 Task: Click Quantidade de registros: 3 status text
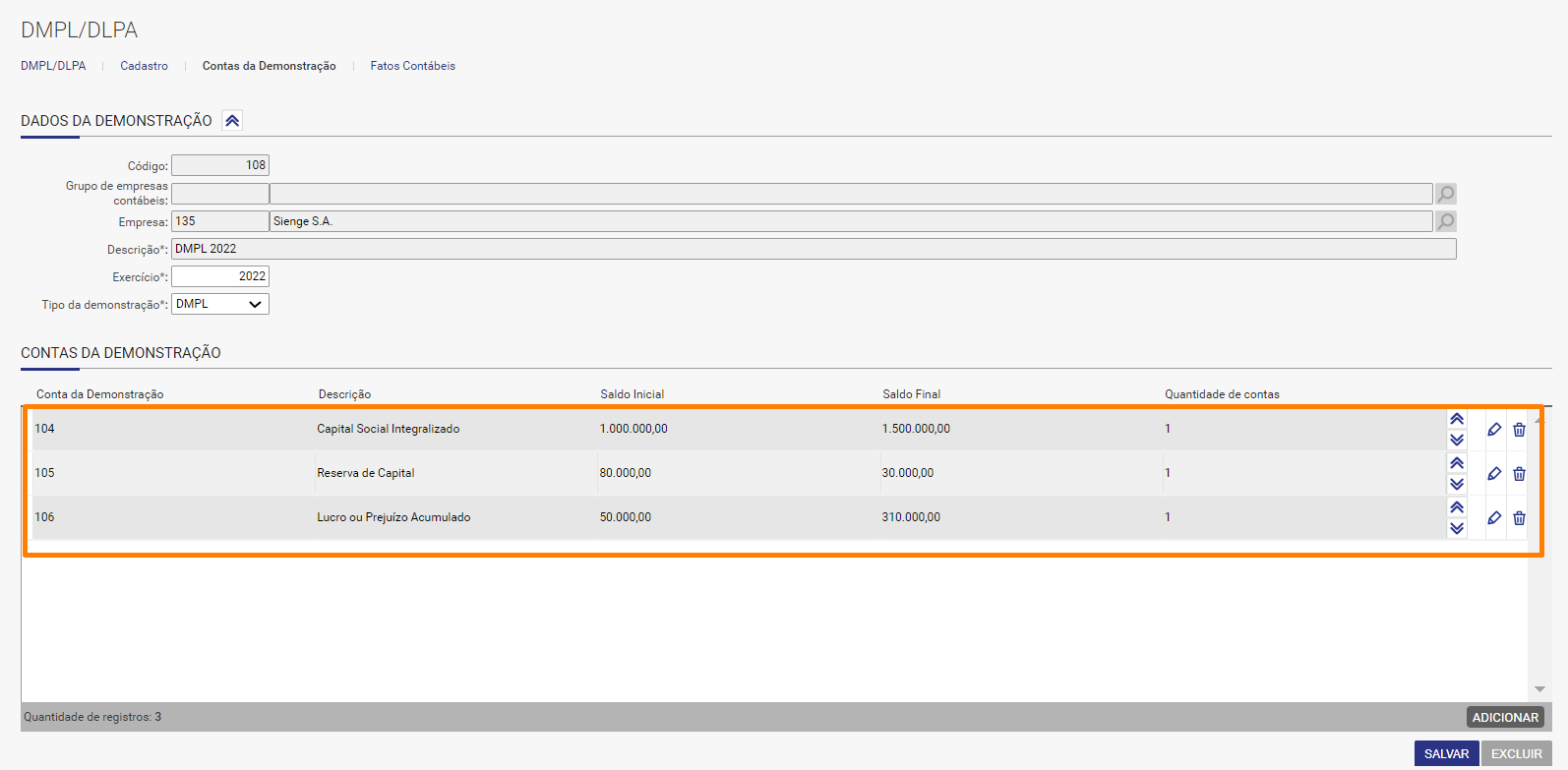click(92, 717)
